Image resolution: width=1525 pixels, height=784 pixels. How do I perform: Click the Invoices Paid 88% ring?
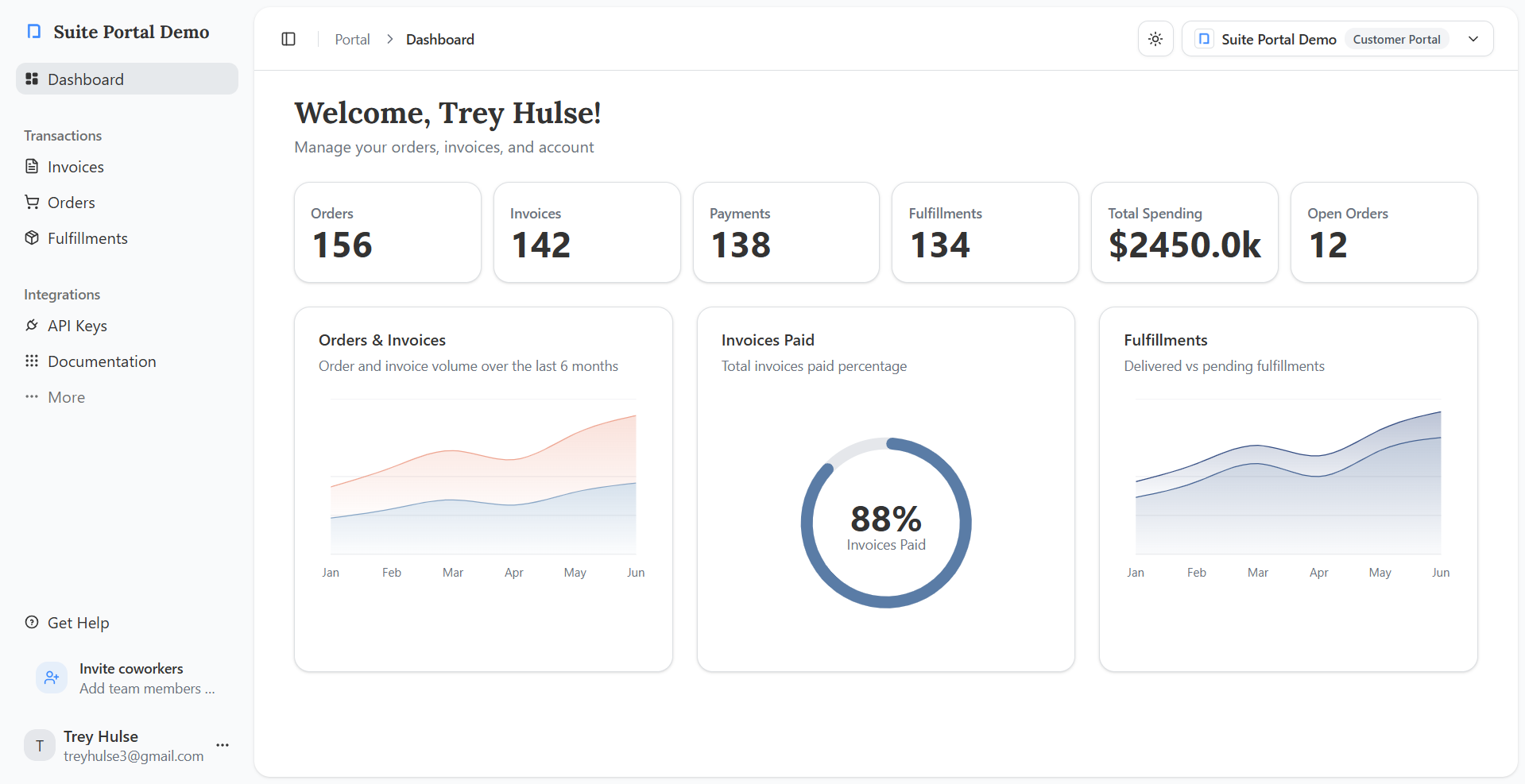click(885, 522)
